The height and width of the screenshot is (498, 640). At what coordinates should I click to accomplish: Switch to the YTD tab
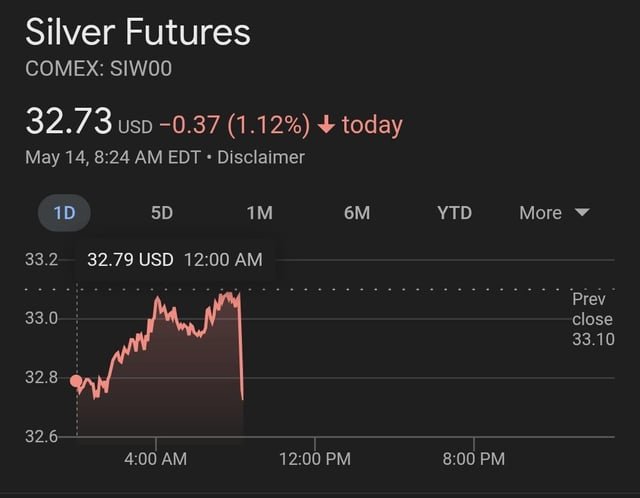click(454, 213)
